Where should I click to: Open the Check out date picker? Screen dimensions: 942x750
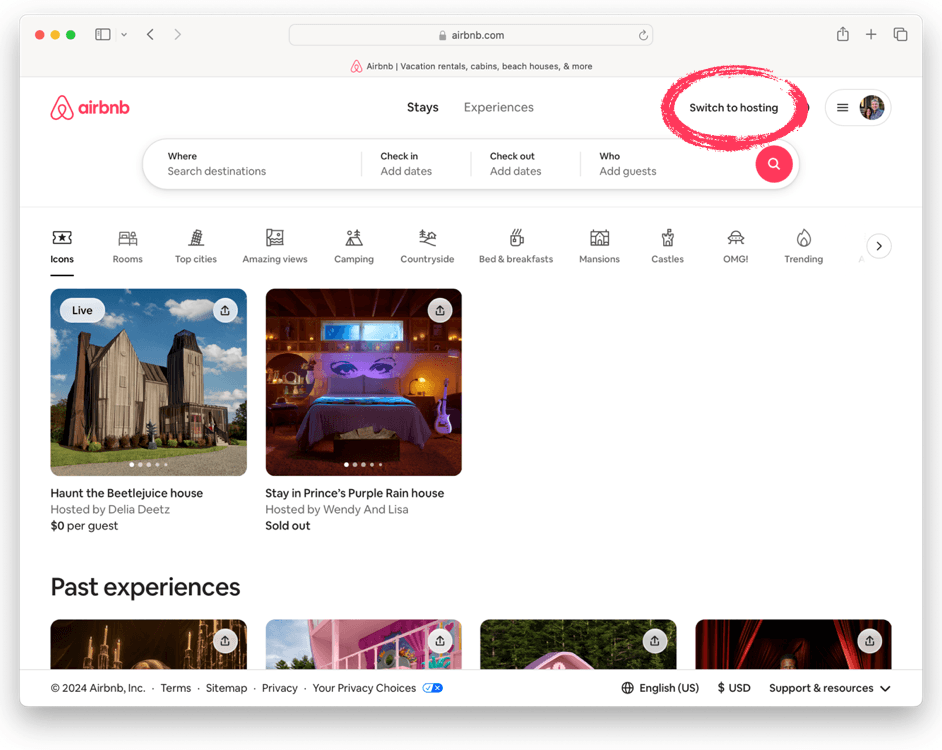coord(524,164)
